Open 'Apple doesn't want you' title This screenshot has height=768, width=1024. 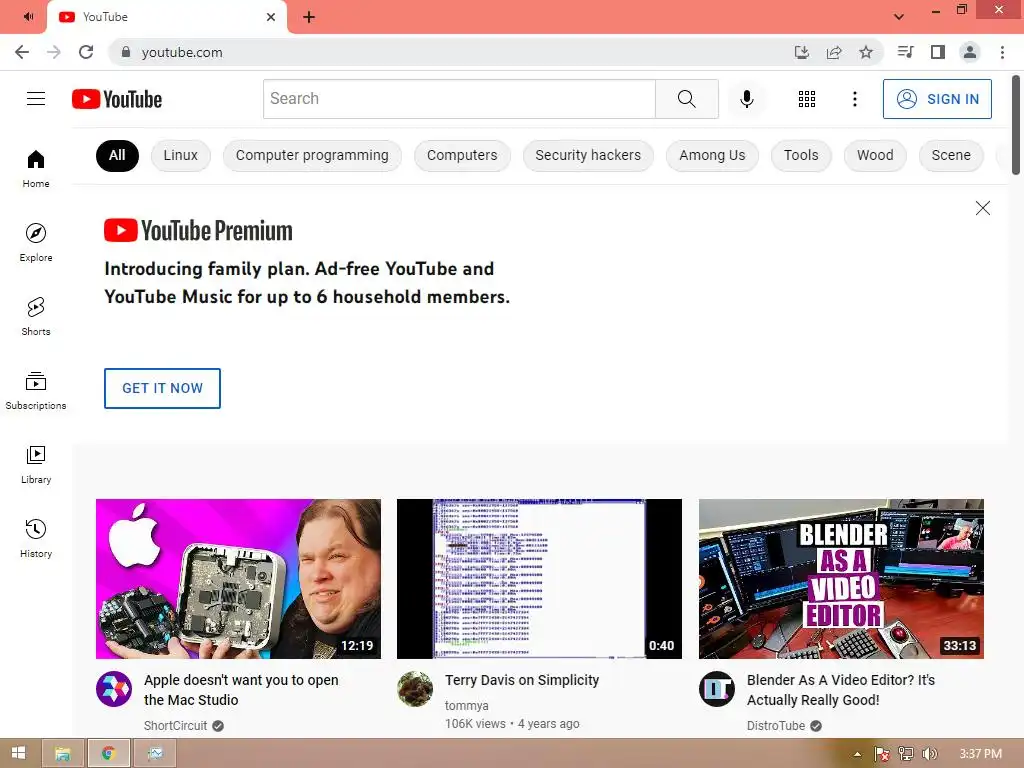pos(242,690)
